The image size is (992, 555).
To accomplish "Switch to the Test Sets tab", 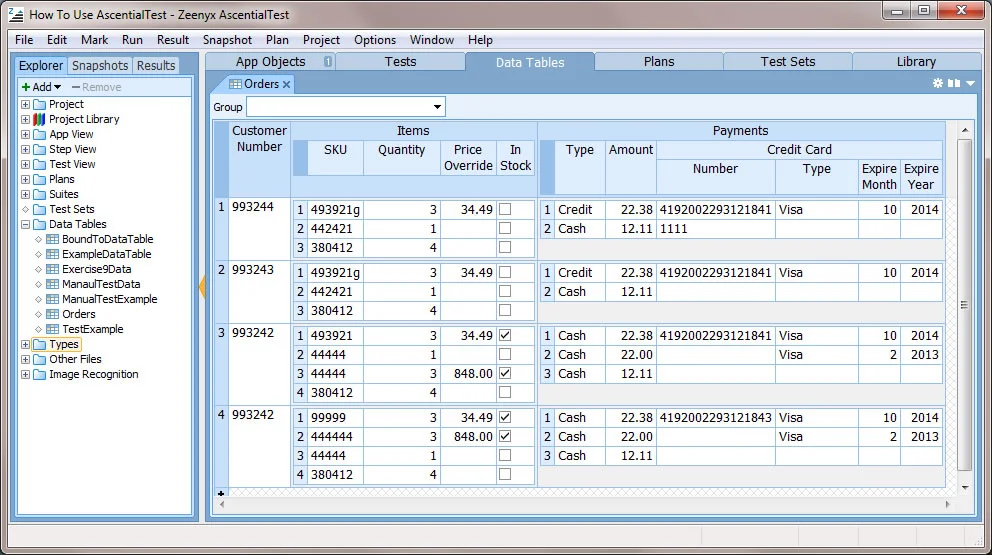I will click(x=788, y=61).
